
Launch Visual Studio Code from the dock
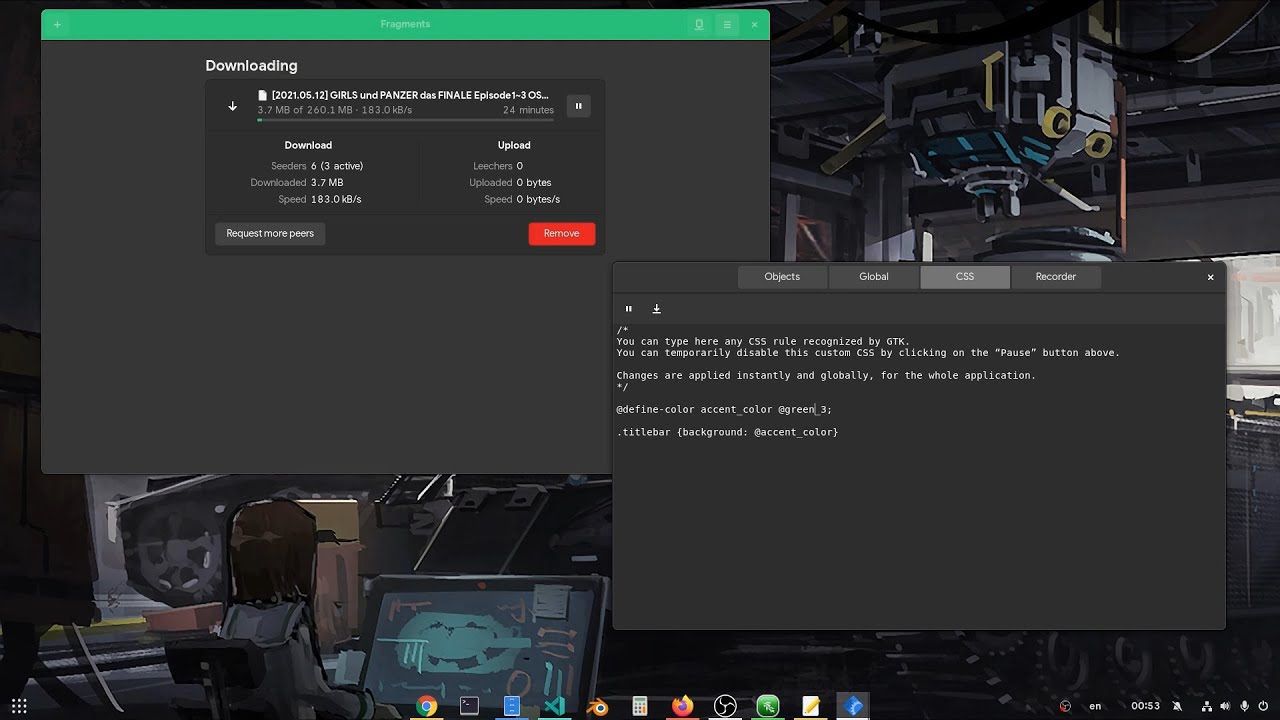click(555, 706)
